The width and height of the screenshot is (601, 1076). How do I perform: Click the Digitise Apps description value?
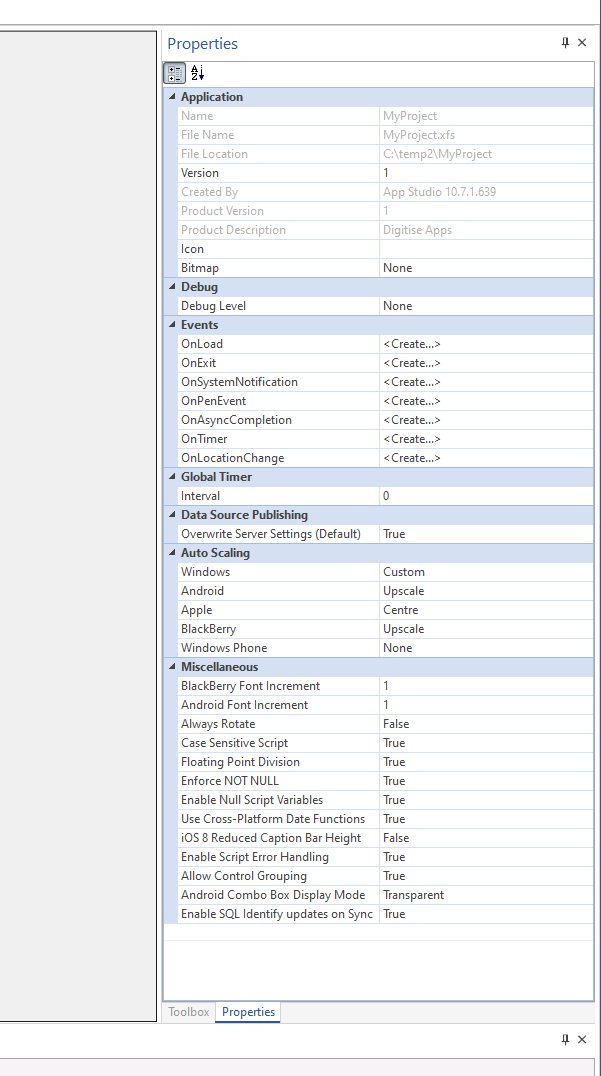point(418,230)
